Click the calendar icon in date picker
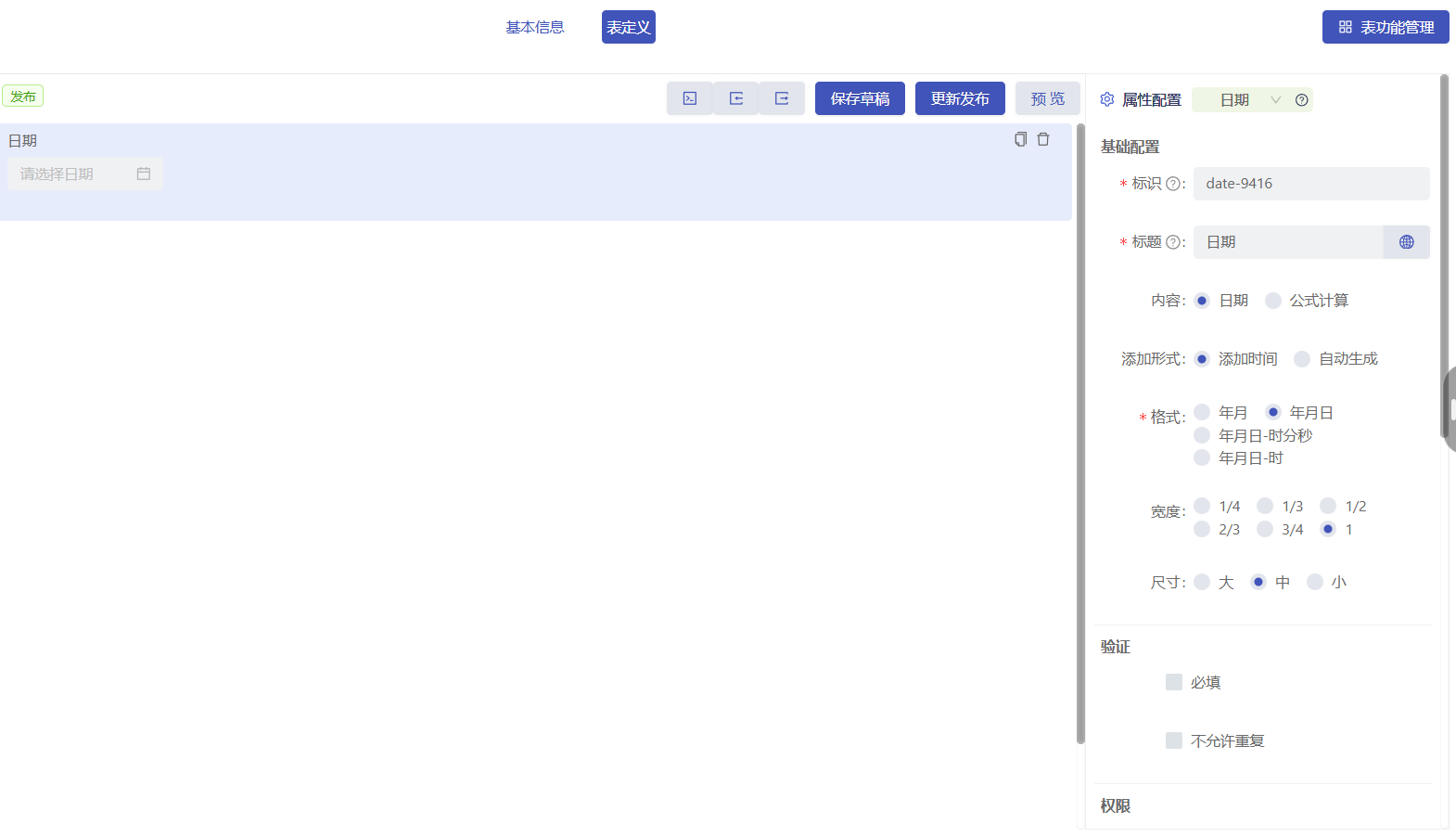The image size is (1456, 837). click(144, 174)
